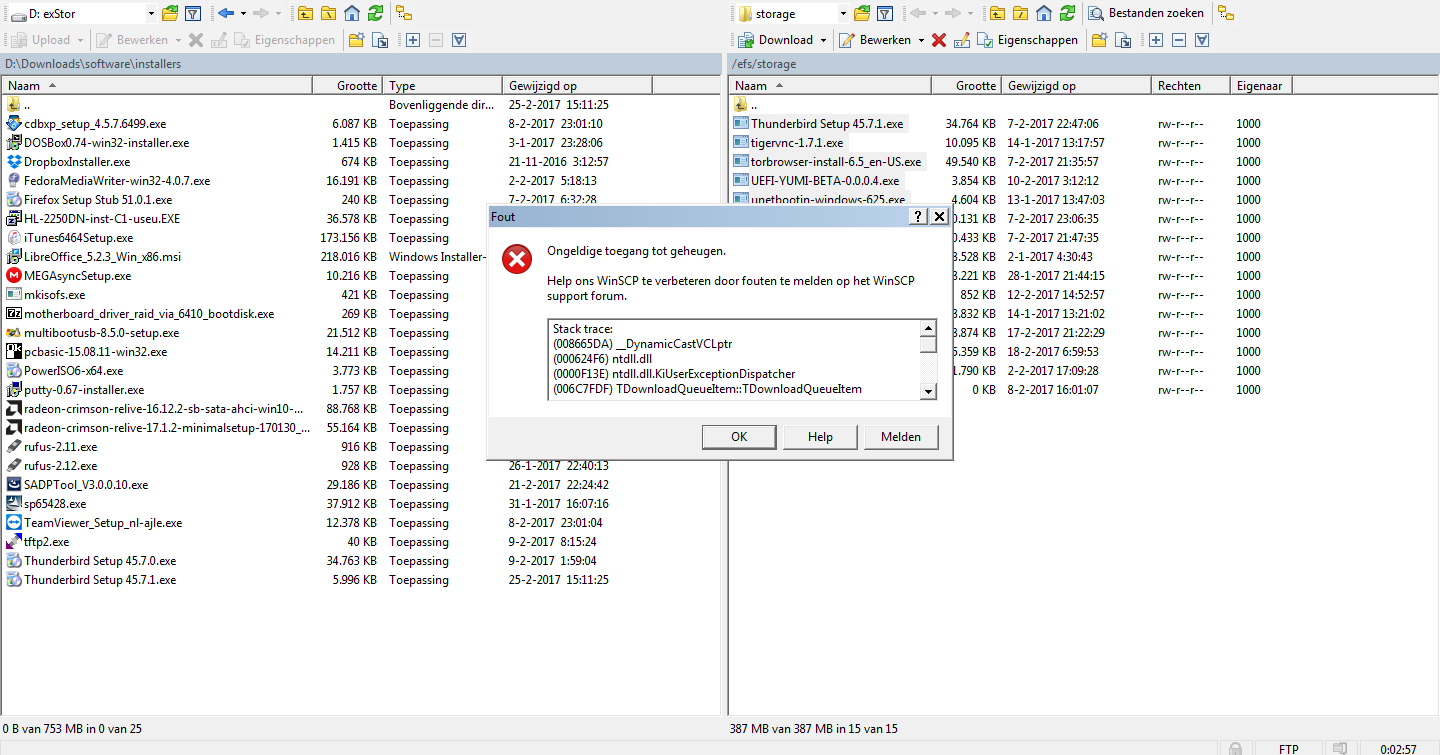The image size is (1440, 755).
Task: Dismiss the error dialog with OK
Action: (x=739, y=437)
